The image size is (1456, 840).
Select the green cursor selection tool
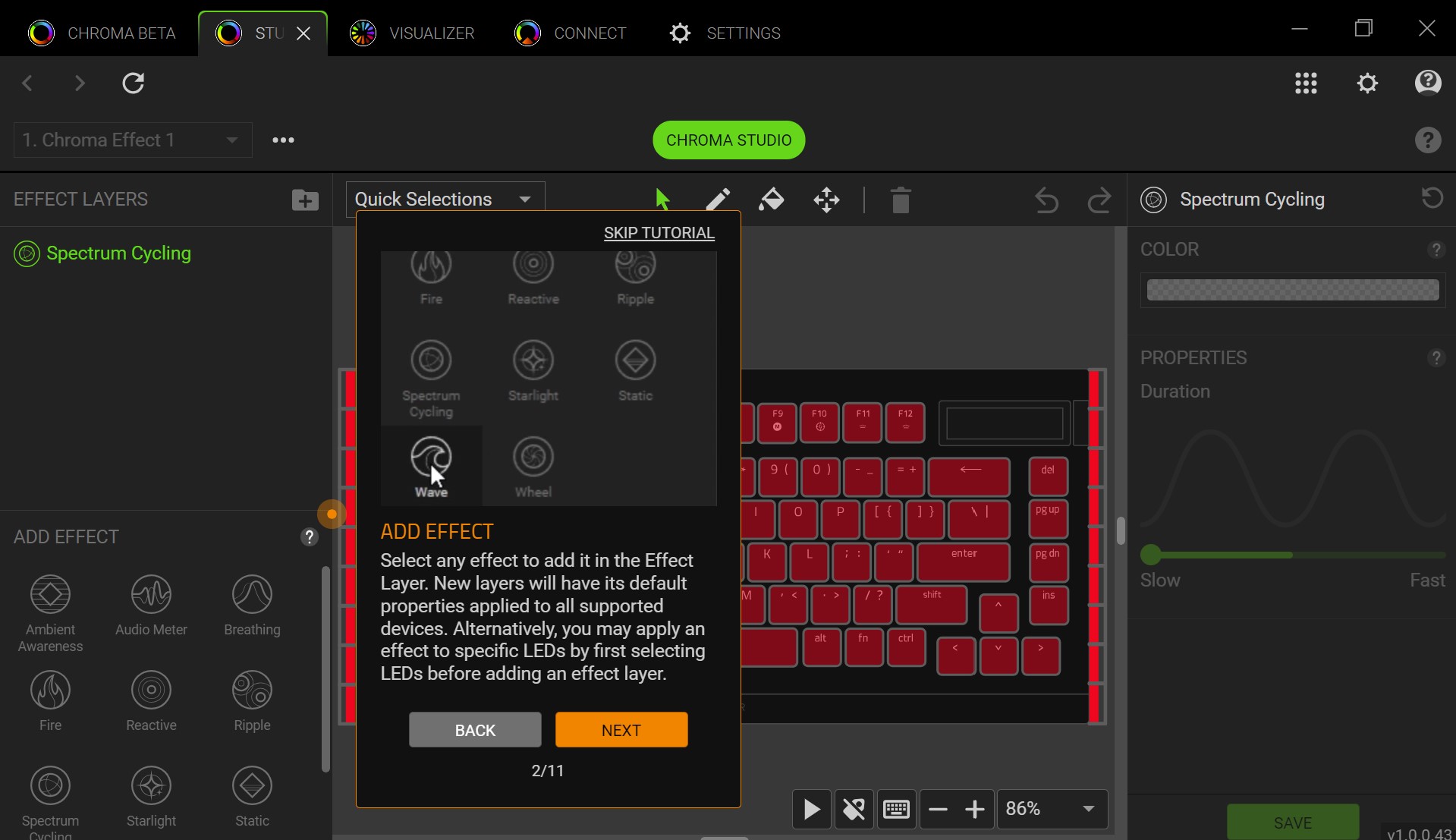[x=662, y=200]
